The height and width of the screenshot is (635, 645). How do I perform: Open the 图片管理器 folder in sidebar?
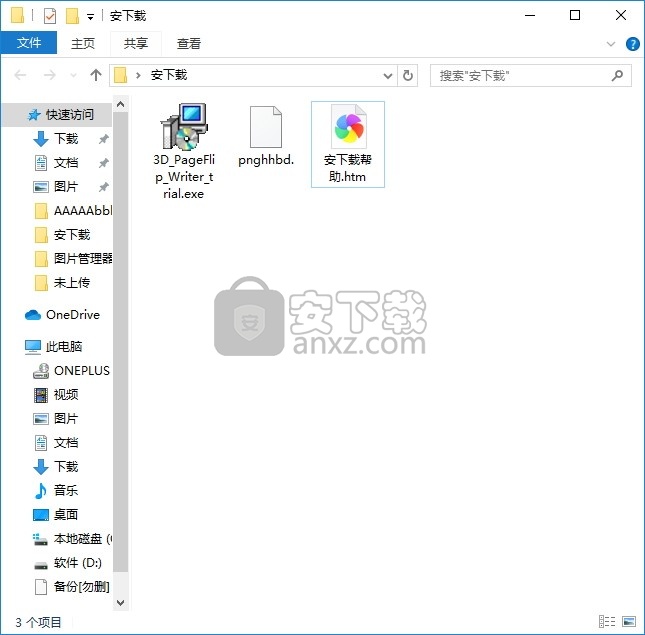(x=73, y=258)
